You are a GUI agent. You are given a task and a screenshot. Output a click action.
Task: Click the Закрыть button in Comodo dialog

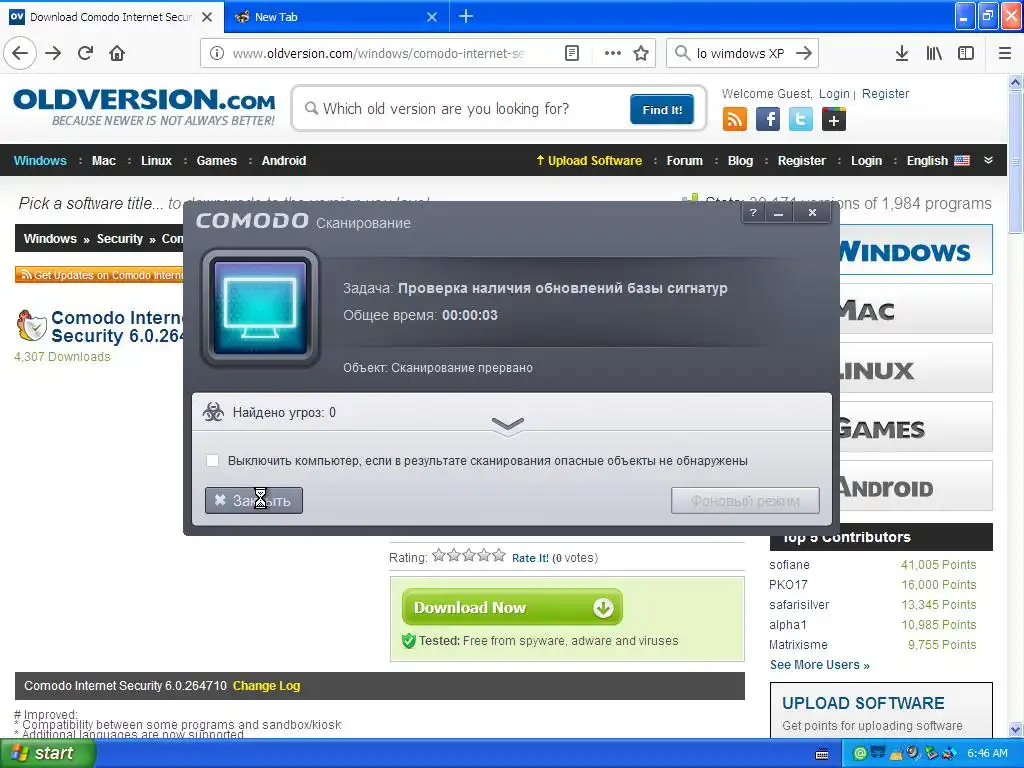pos(254,500)
